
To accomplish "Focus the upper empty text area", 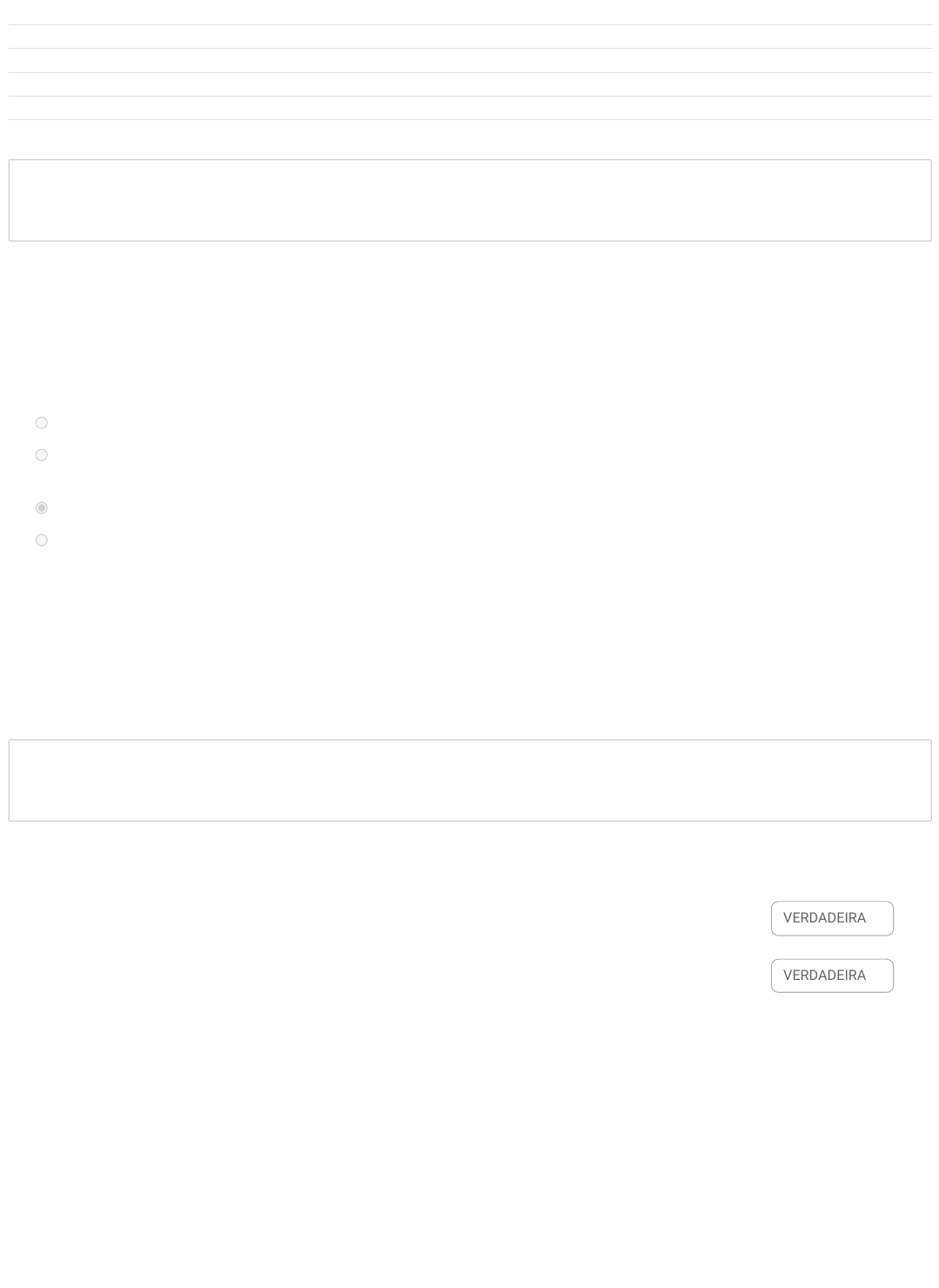I will (x=470, y=200).
